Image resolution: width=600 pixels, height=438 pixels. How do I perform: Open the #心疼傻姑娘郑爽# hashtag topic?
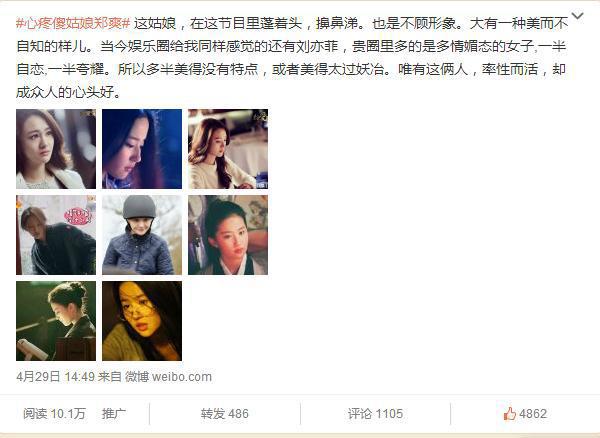[73, 24]
